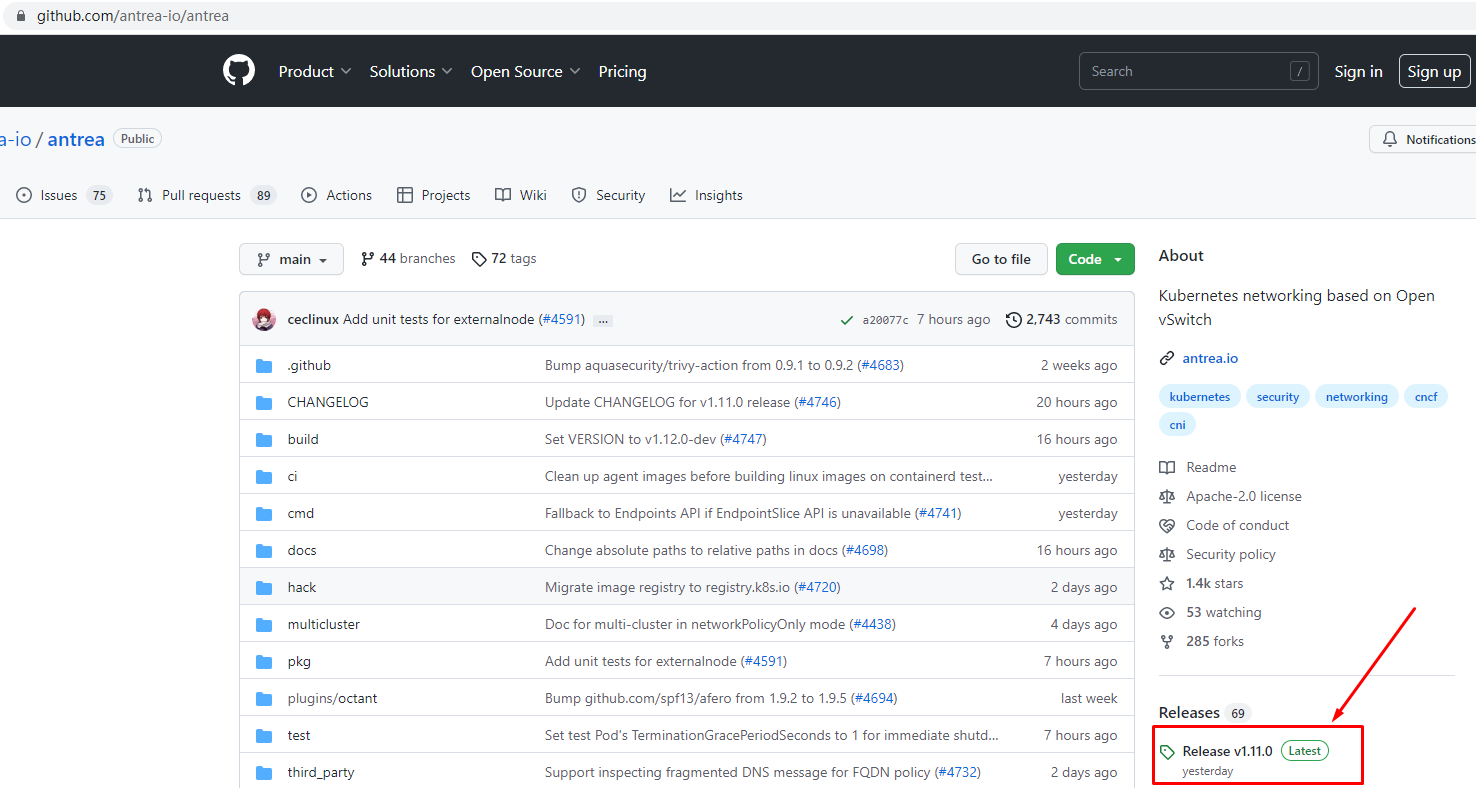This screenshot has width=1476, height=788.
Task: Open the Apache-2.0 license link
Action: point(1244,496)
